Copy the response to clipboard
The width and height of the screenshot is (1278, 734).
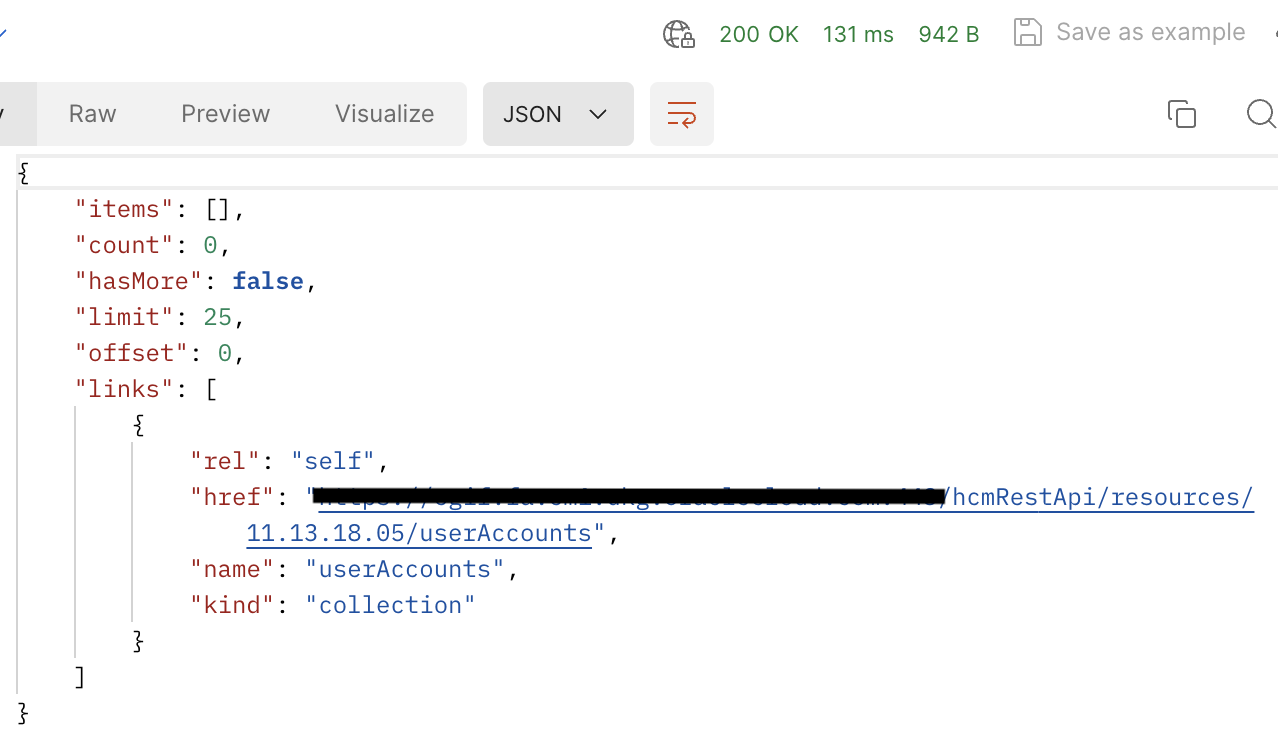point(1182,113)
